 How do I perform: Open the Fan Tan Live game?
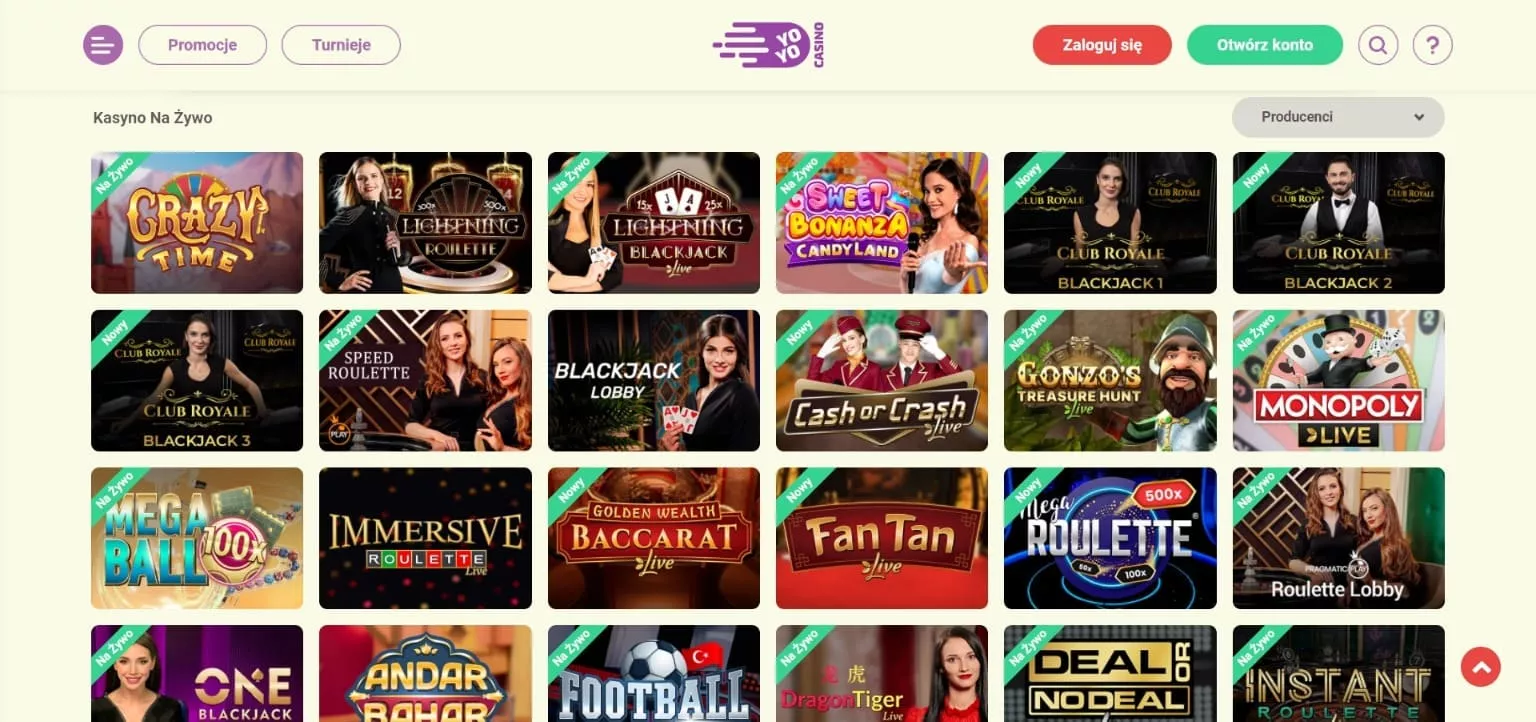pyautogui.click(x=882, y=539)
